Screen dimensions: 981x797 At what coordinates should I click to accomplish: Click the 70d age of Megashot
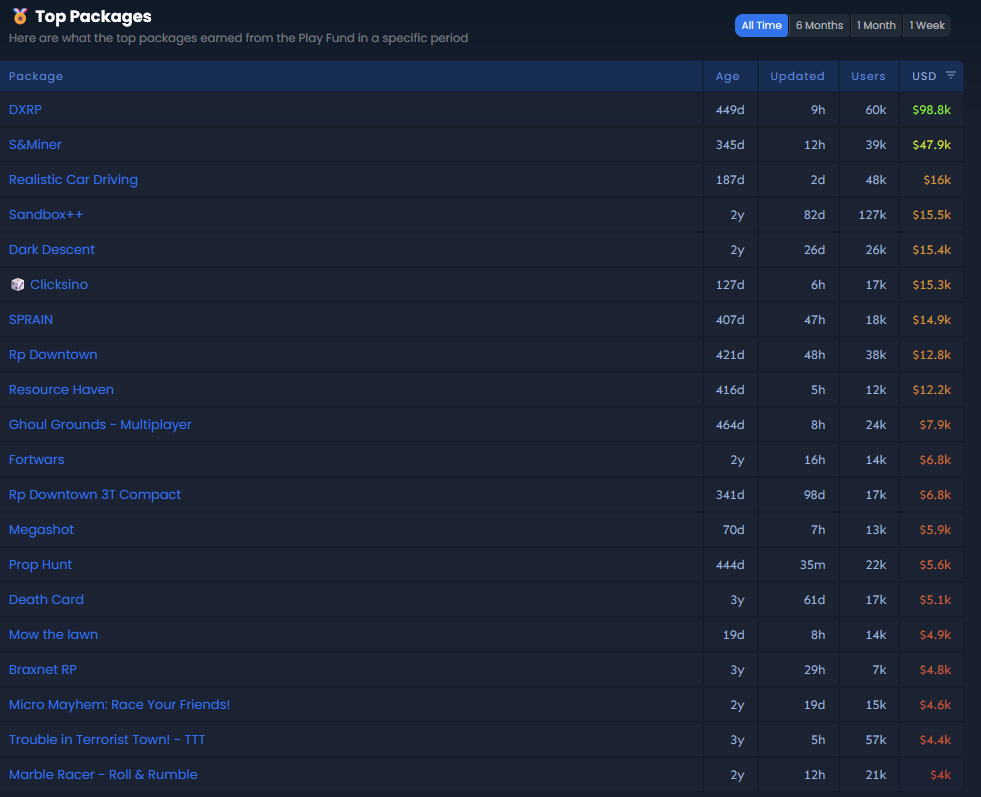point(733,530)
